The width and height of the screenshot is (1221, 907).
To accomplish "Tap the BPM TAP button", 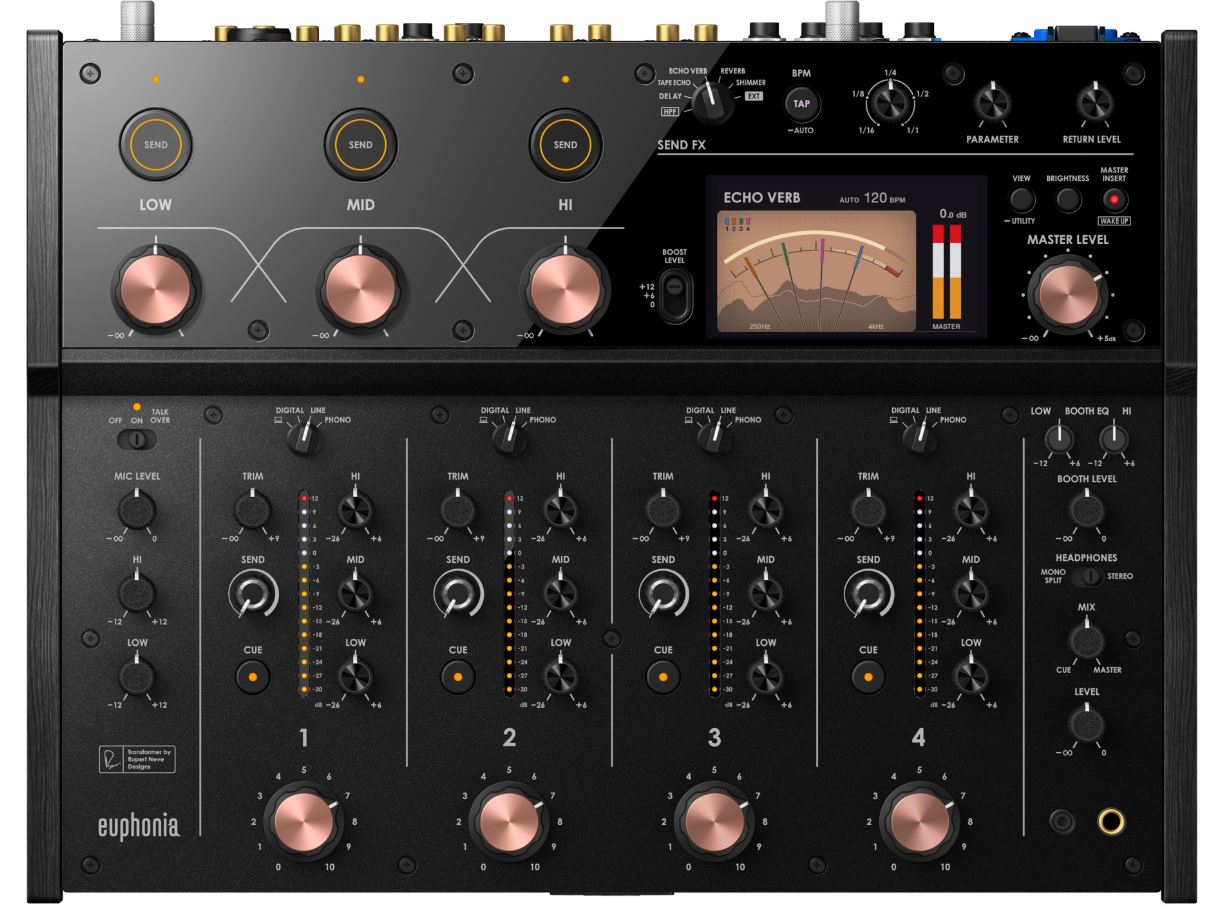I will 801,103.
